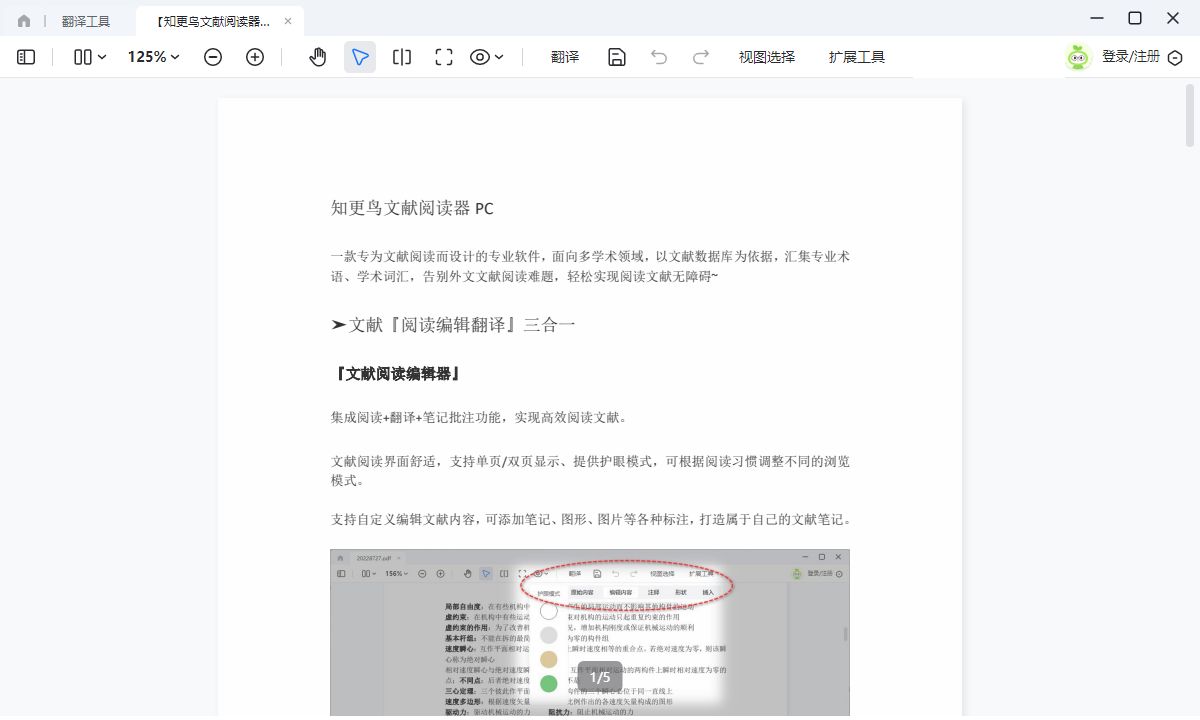The width and height of the screenshot is (1200, 720).
Task: Toggle the sidebar panel icon
Action: point(26,57)
